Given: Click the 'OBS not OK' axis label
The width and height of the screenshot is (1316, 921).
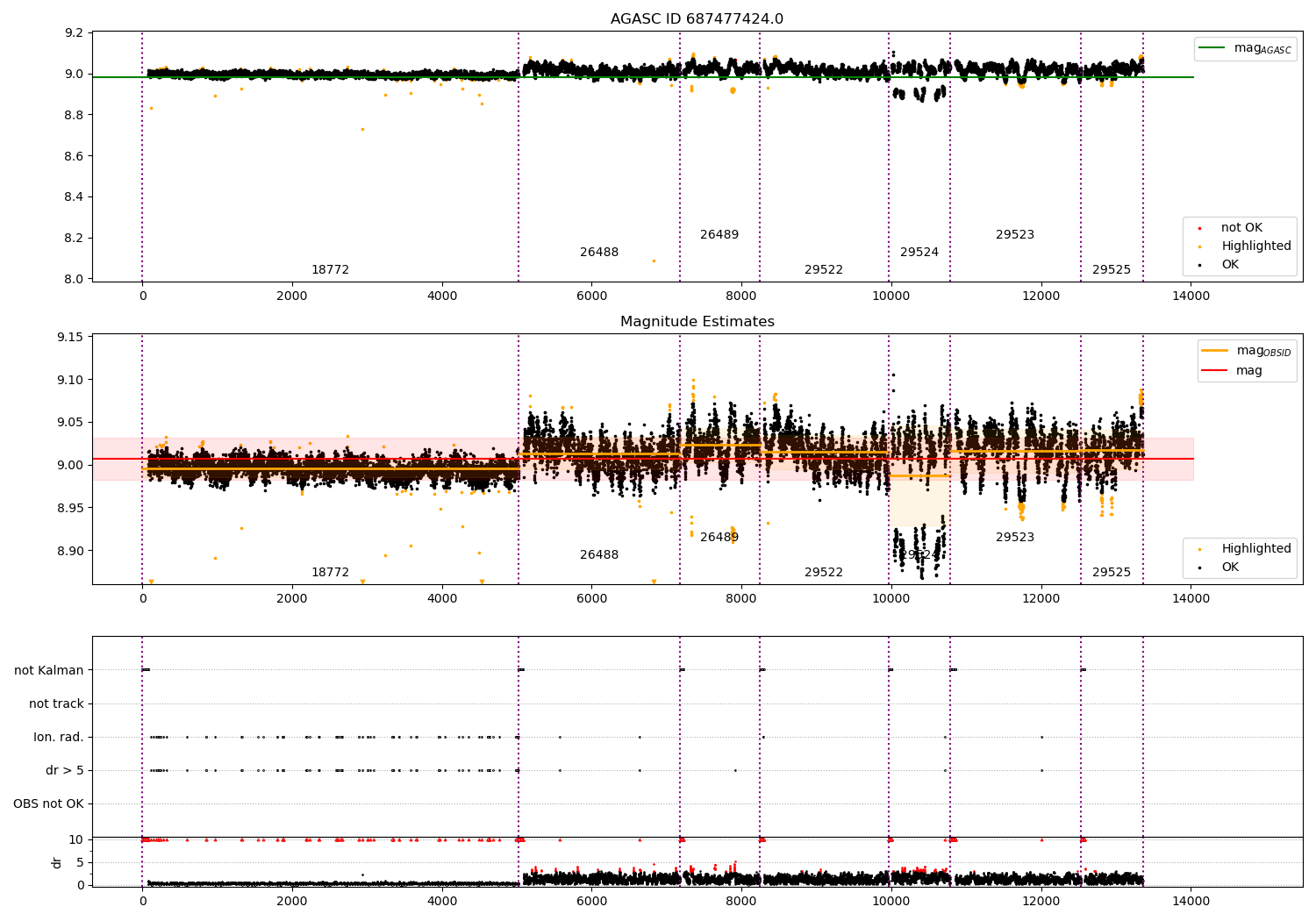Looking at the screenshot, I should point(48,804).
